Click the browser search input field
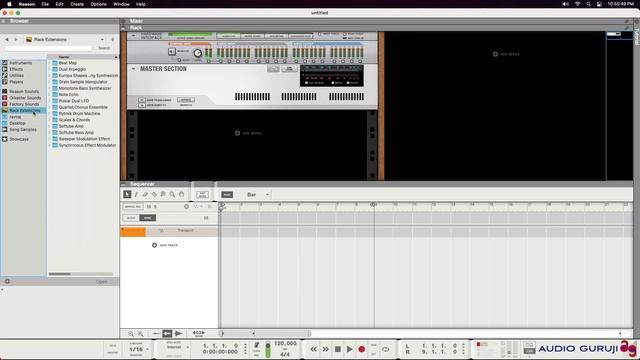 [48, 48]
